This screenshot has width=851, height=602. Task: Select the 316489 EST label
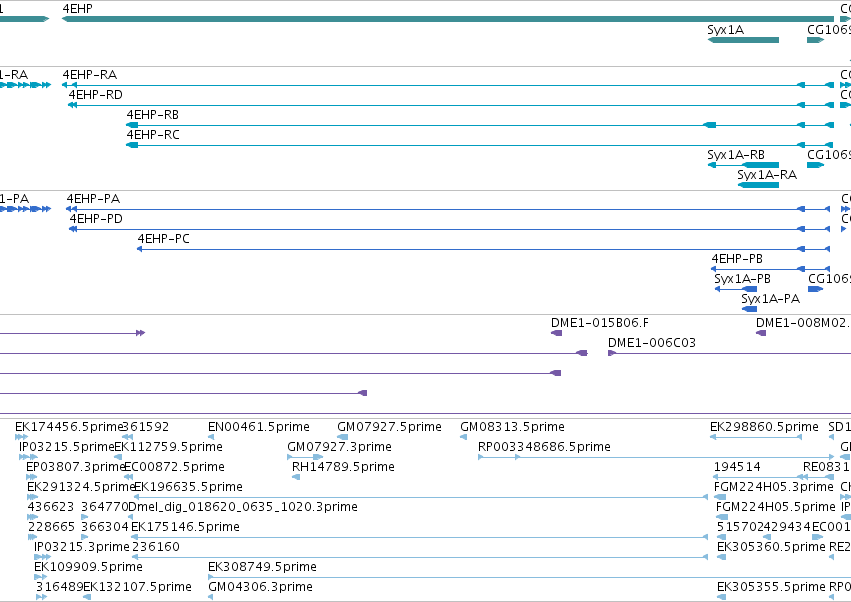59,587
